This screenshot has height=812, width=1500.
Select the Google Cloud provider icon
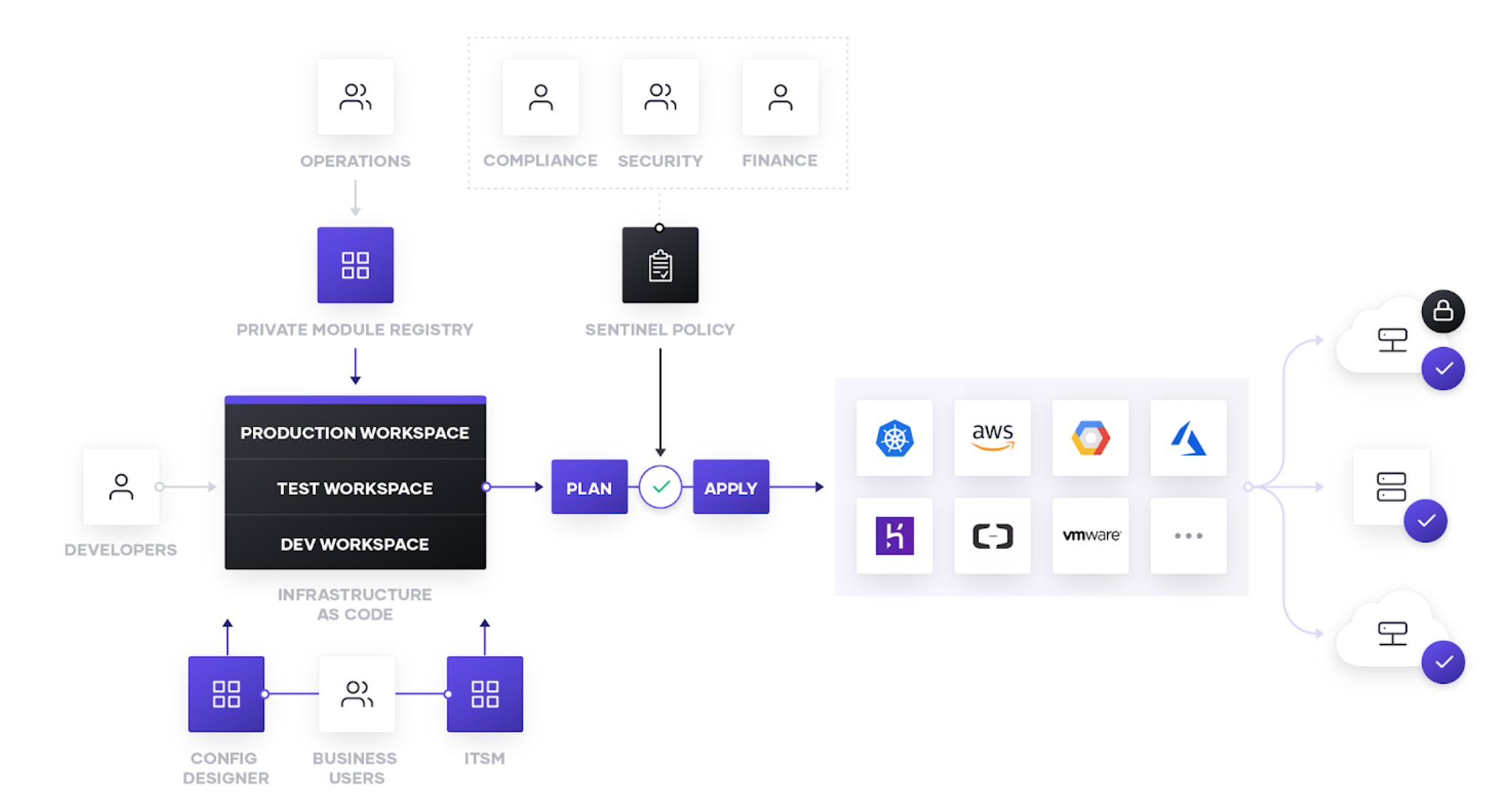1090,439
